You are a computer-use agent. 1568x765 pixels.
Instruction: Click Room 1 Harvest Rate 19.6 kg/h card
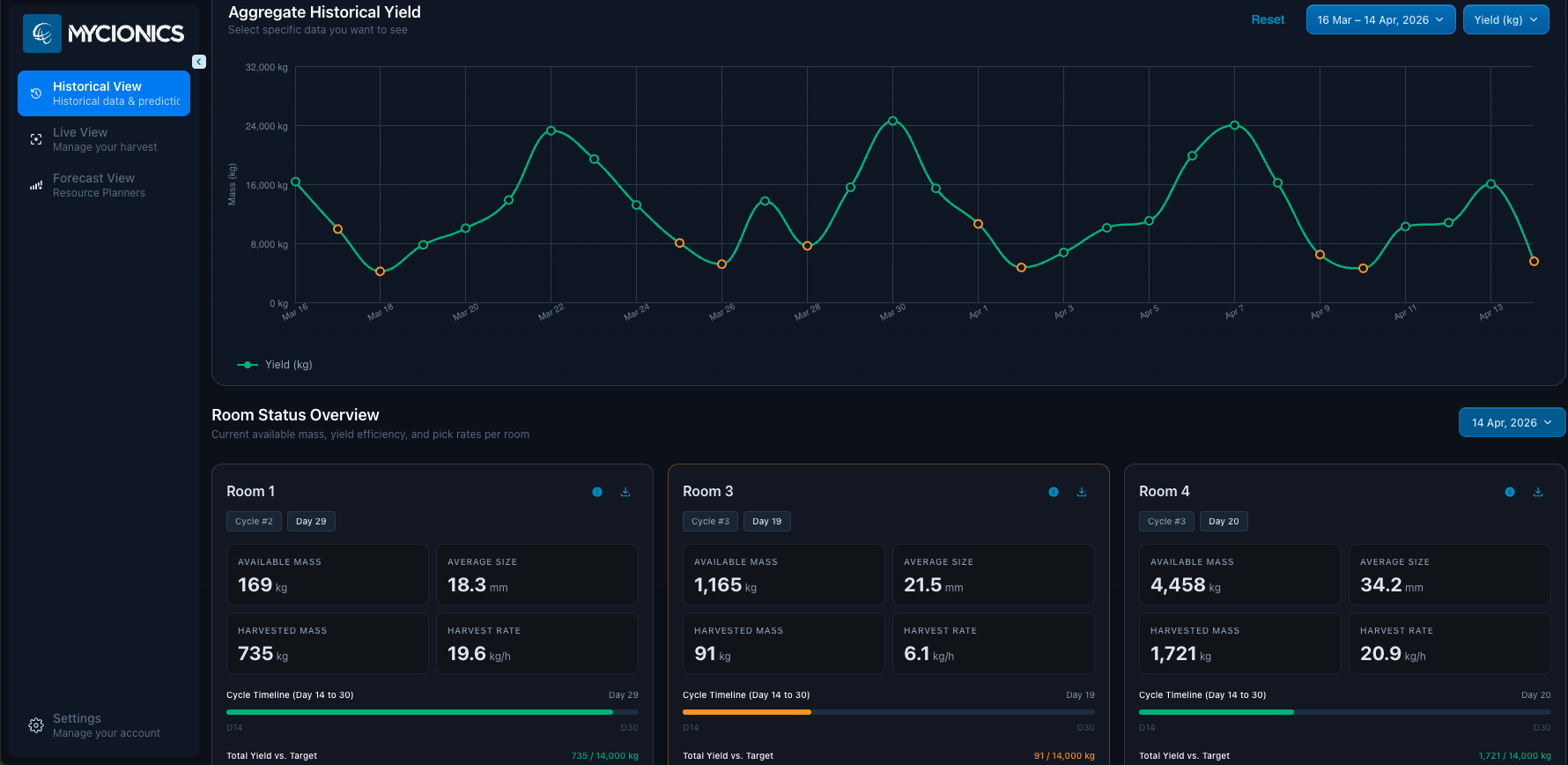537,643
